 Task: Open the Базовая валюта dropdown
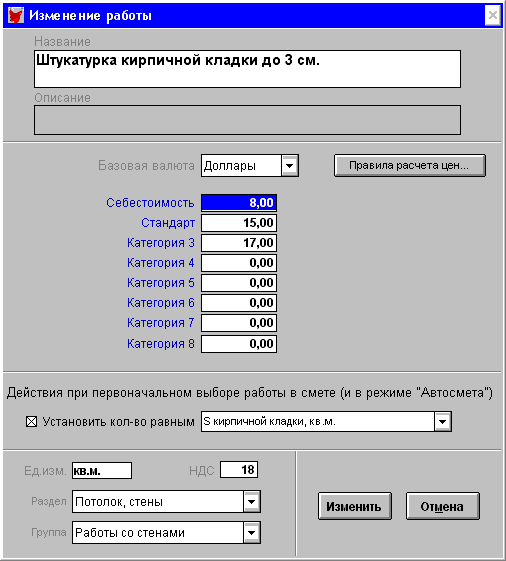click(x=290, y=166)
